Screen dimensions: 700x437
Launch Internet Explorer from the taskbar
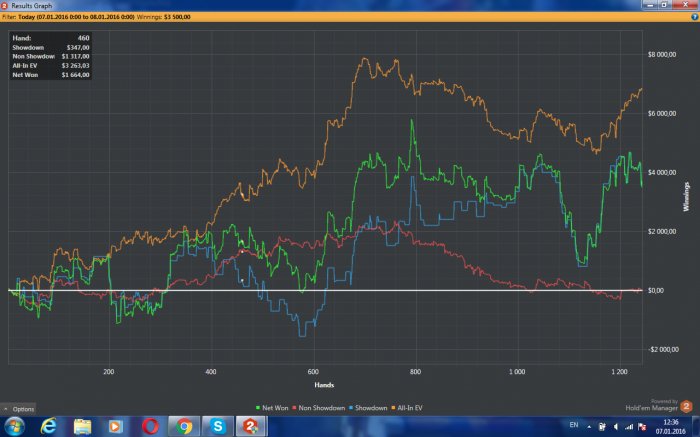48,426
